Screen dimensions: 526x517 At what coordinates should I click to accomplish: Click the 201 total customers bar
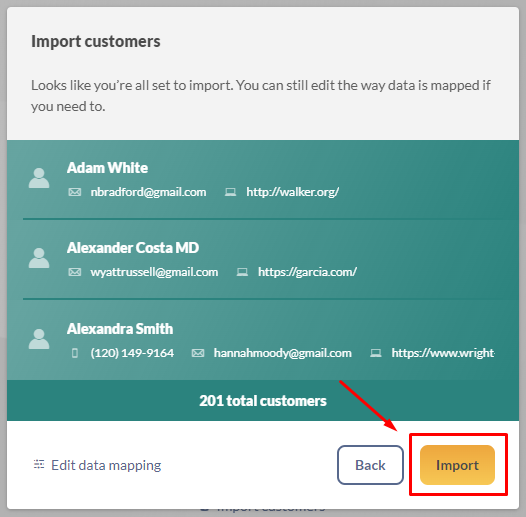[263, 401]
